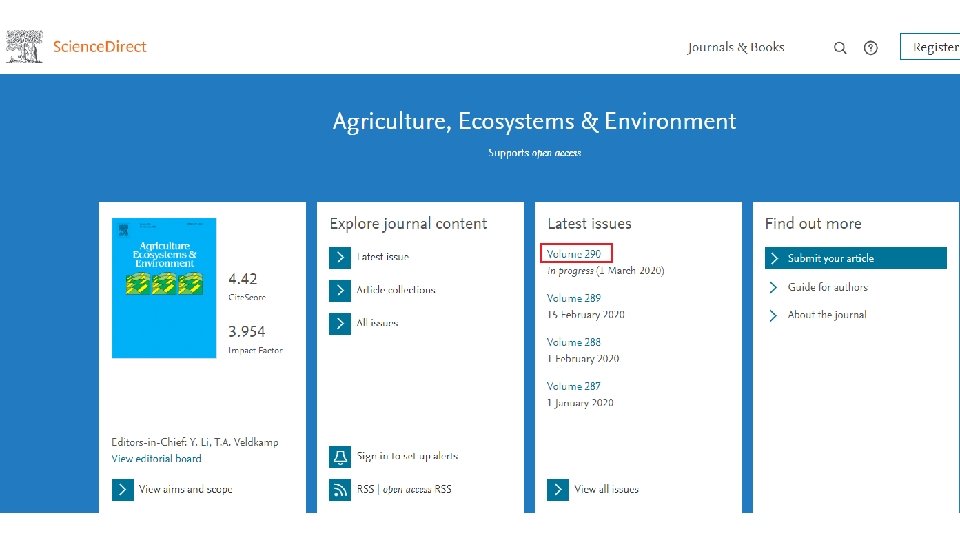Click the Register button

(930, 47)
